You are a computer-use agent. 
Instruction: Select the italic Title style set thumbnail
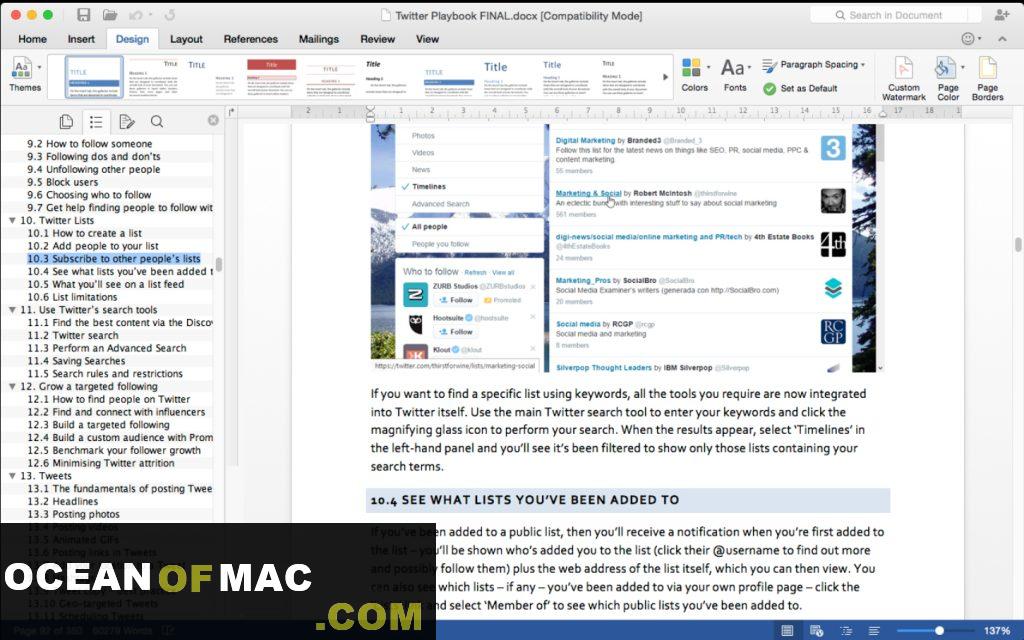tap(388, 77)
